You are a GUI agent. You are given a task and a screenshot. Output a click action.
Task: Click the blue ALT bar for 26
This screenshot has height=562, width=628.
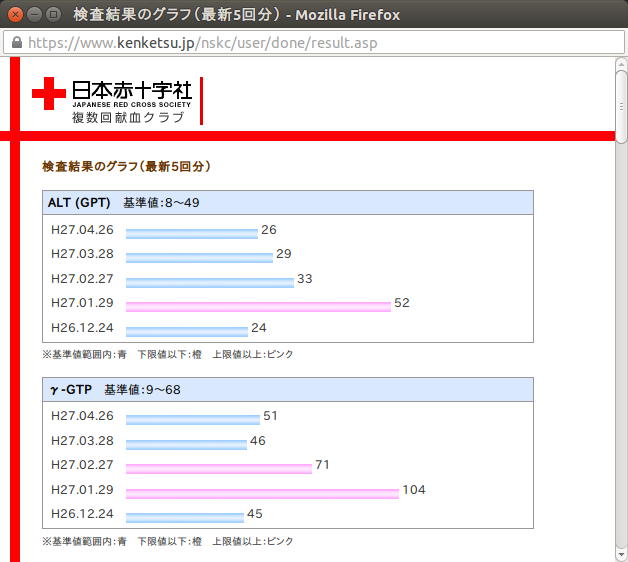[x=192, y=234]
